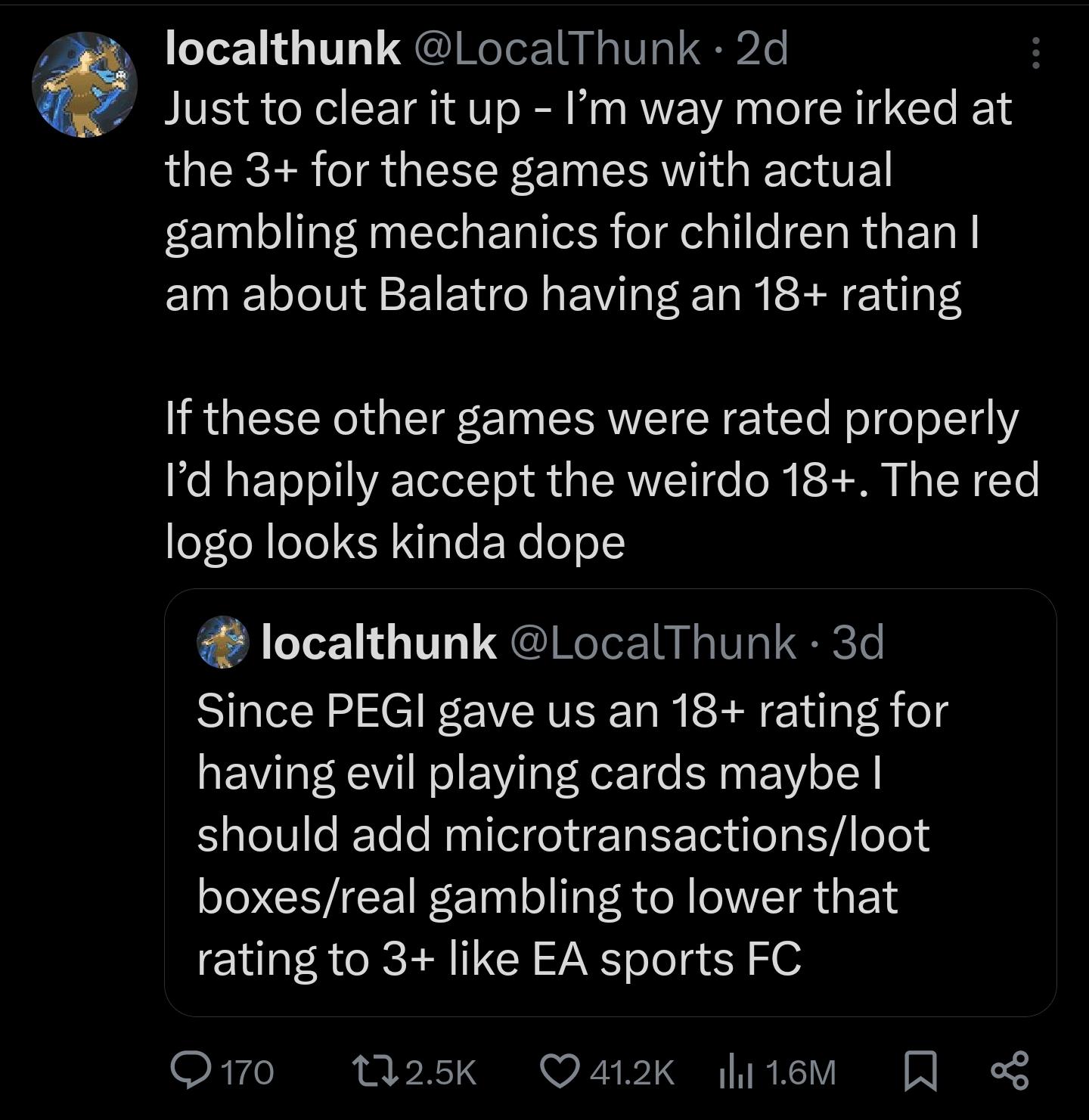Open the three-dot more options menu
The width and height of the screenshot is (1089, 1120).
click(x=1036, y=53)
